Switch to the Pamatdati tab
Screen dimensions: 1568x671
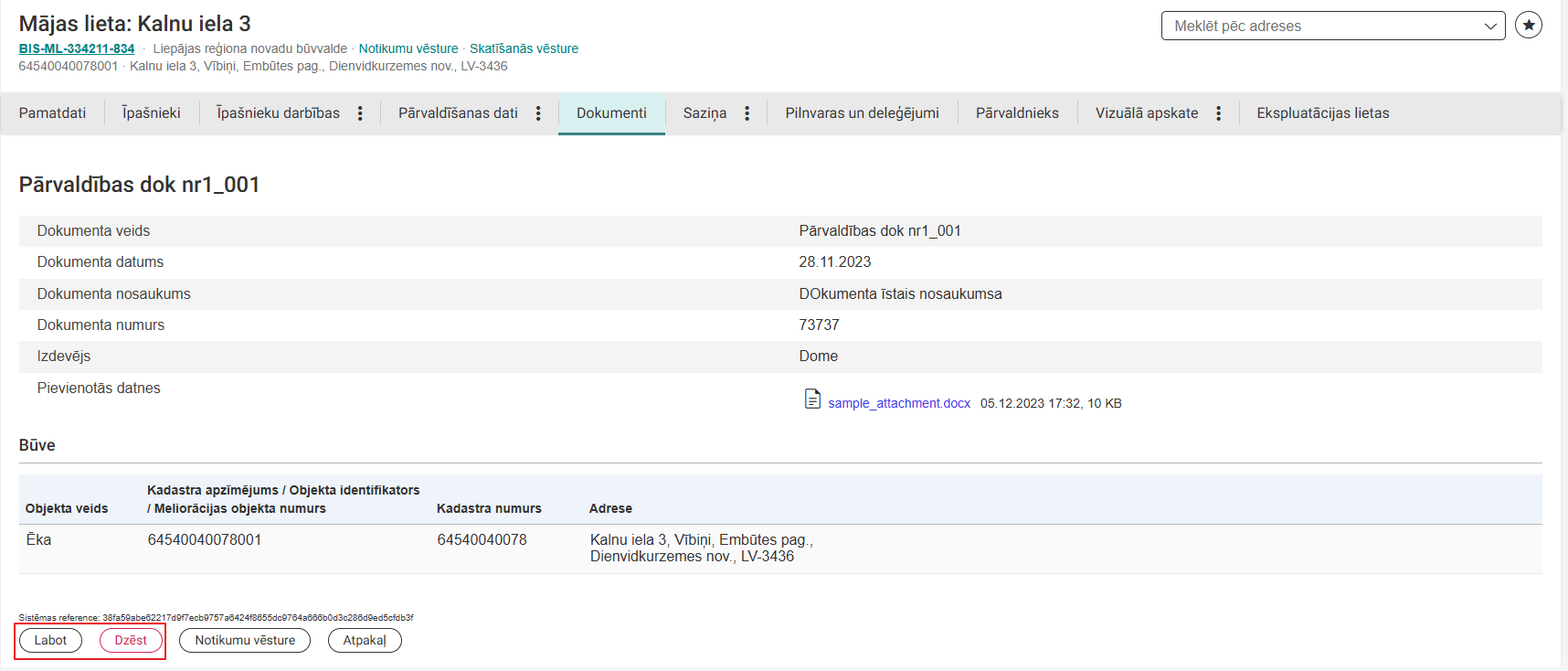(52, 113)
